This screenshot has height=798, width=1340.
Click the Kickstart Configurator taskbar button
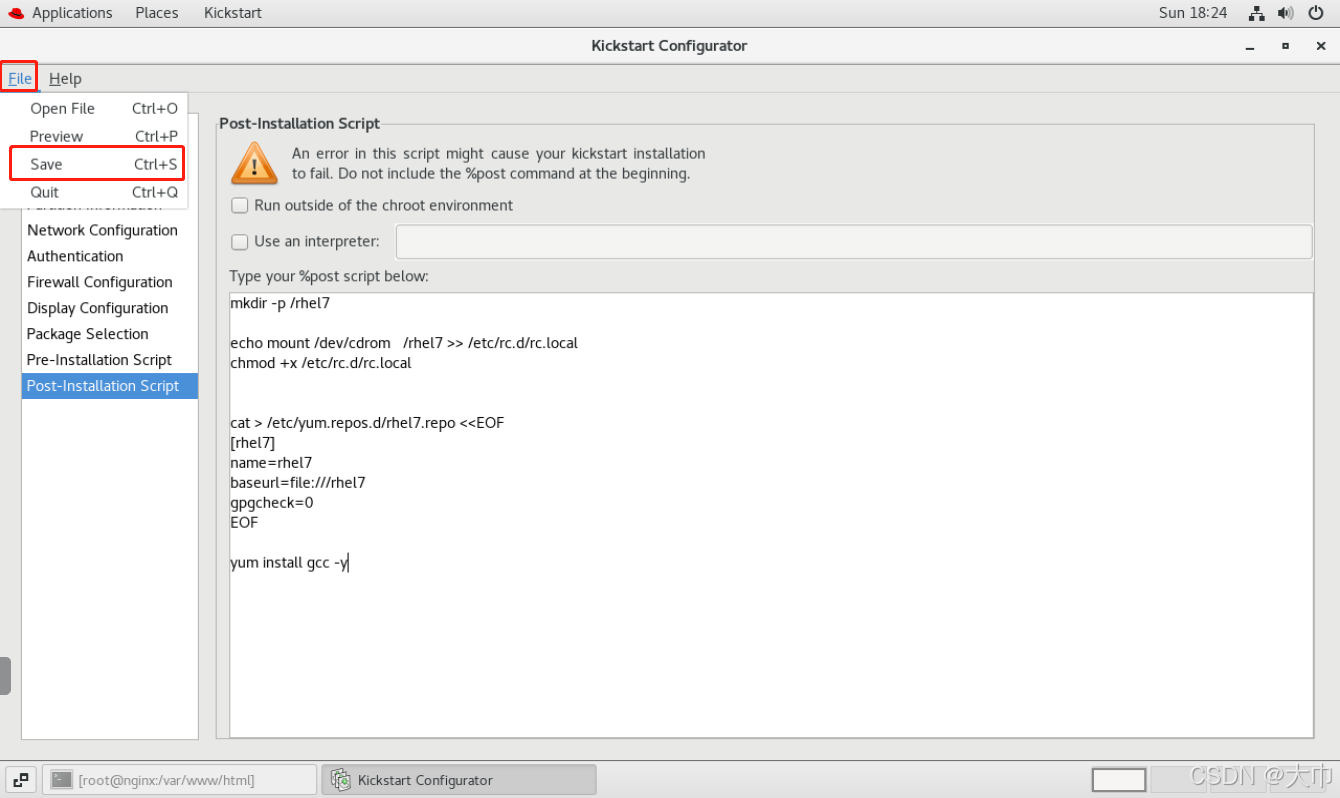459,780
